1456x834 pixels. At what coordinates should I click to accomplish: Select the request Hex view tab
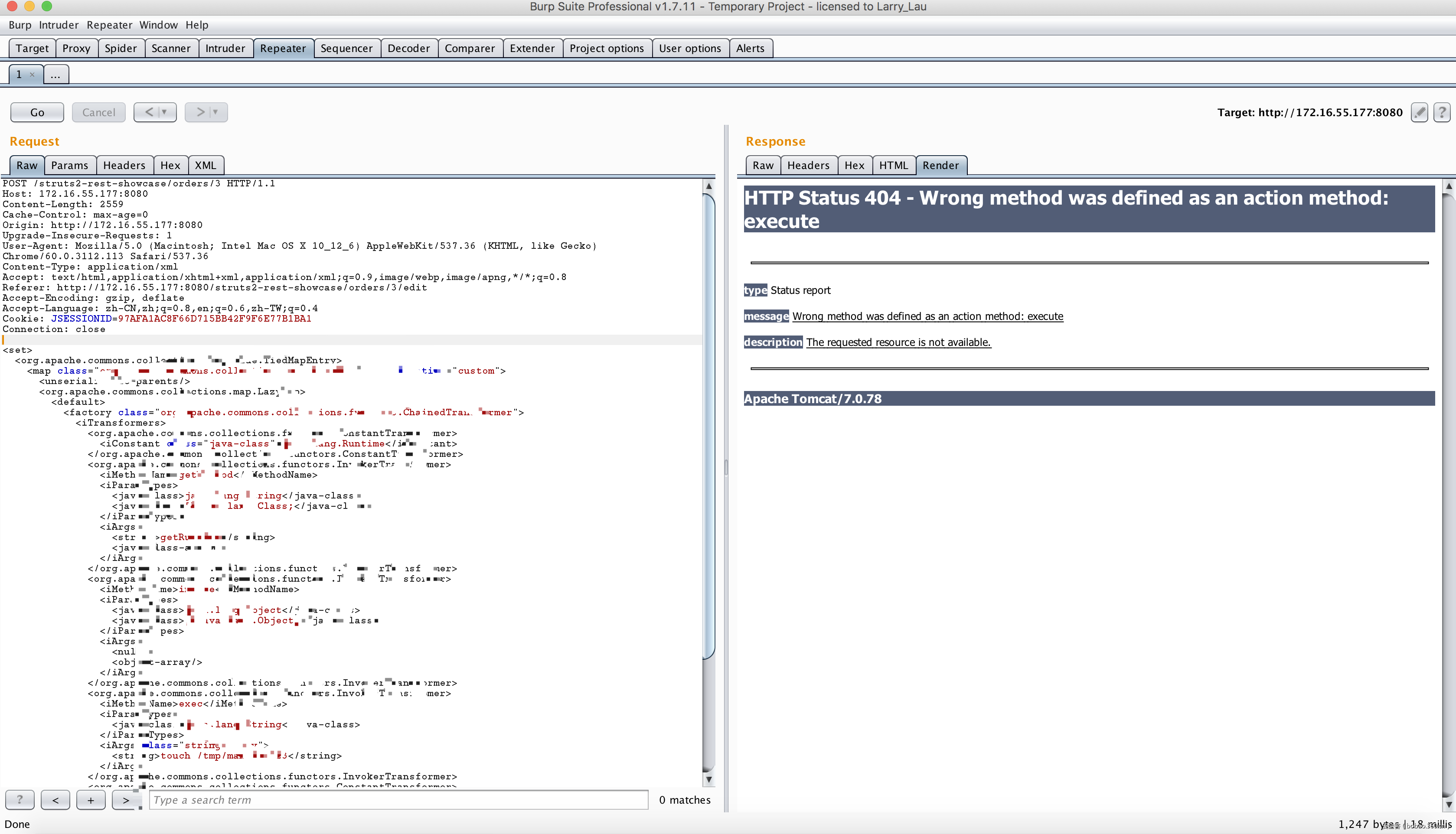[170, 166]
